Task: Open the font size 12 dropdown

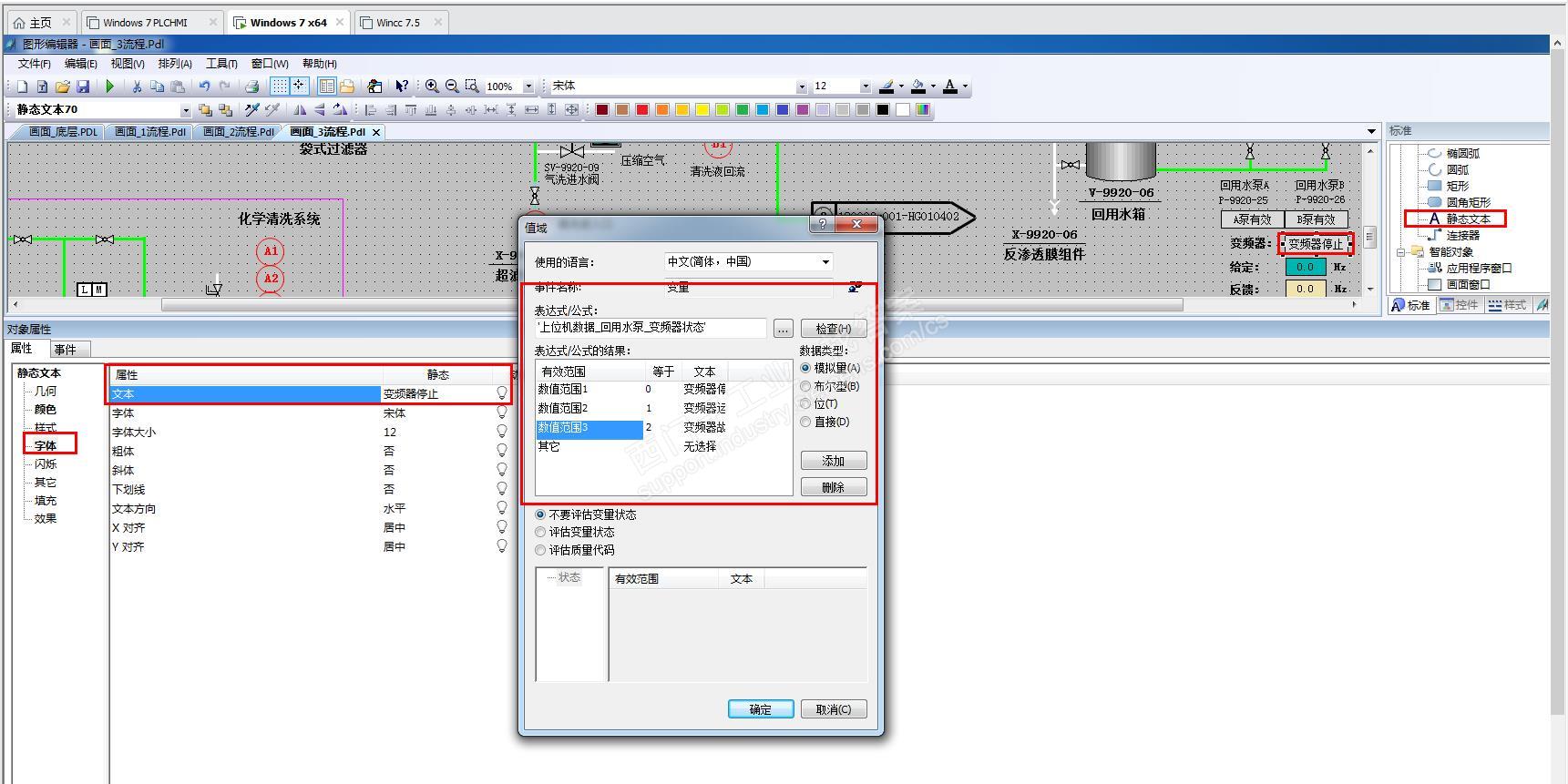Action: click(866, 87)
